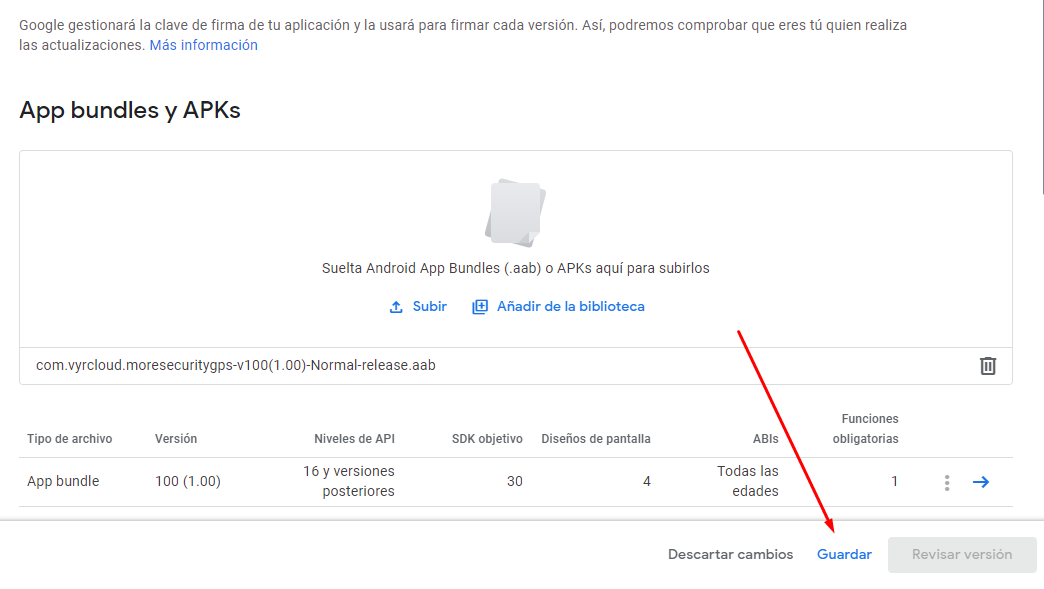Open the Más información link
1044x589 pixels.
click(203, 45)
